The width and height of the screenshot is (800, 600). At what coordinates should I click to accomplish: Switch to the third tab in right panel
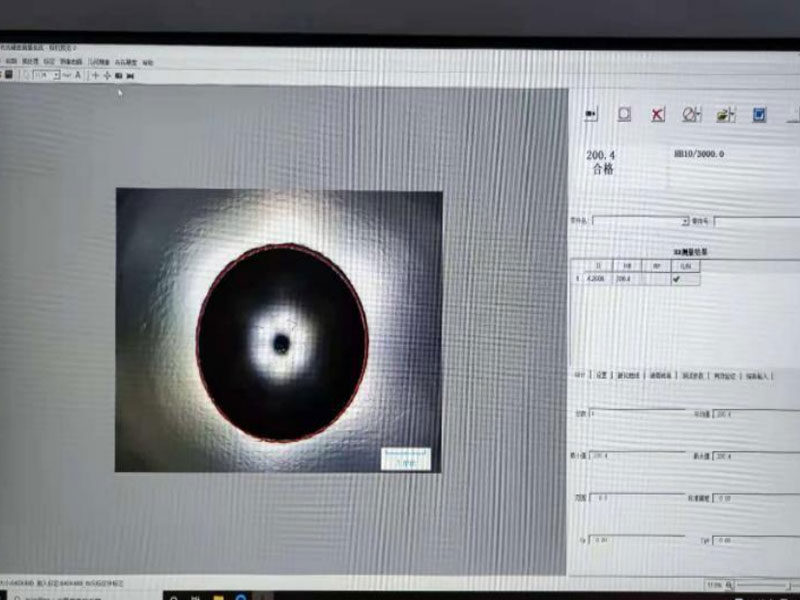pyautogui.click(x=628, y=375)
